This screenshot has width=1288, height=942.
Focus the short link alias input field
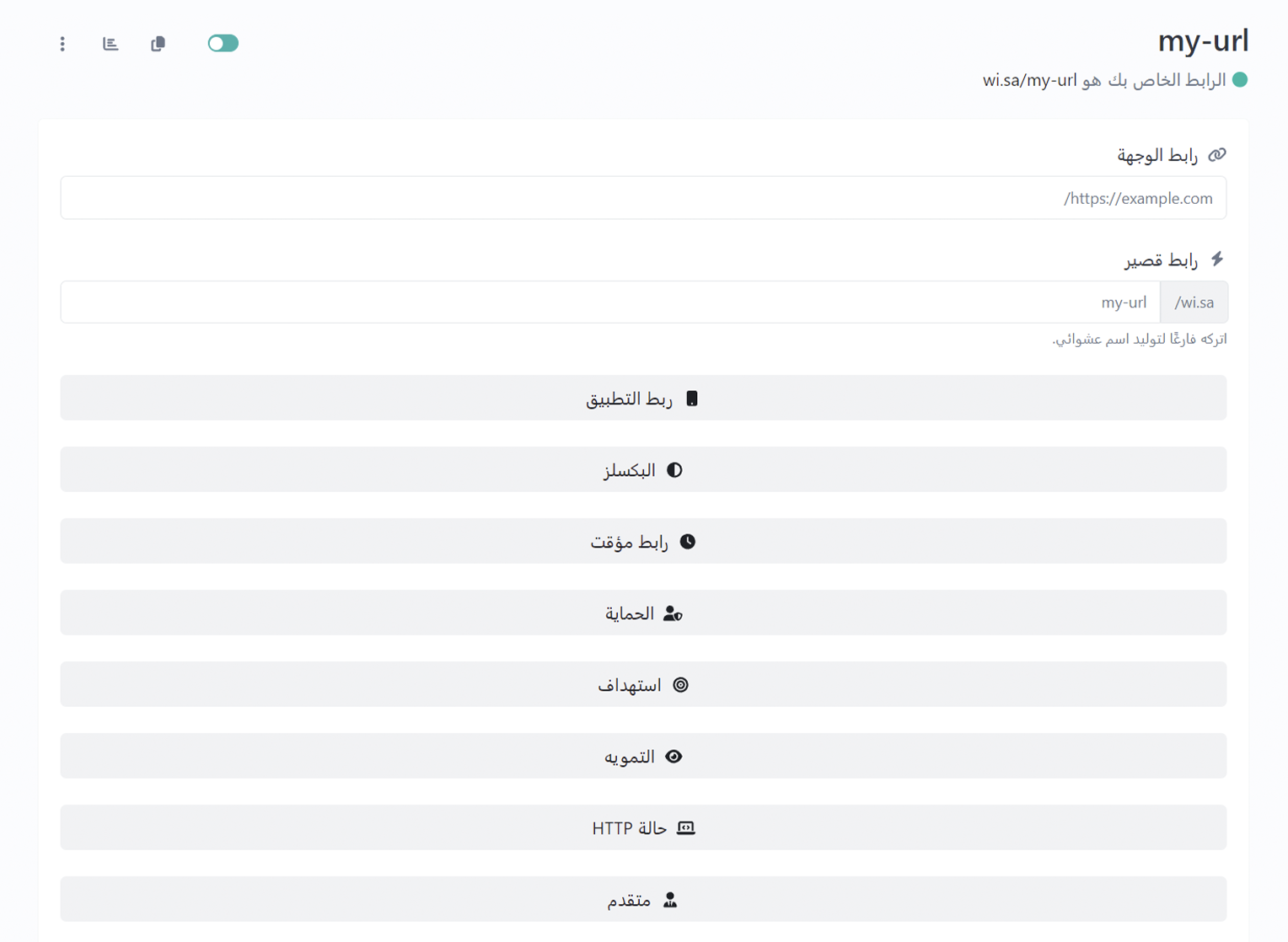coord(610,302)
